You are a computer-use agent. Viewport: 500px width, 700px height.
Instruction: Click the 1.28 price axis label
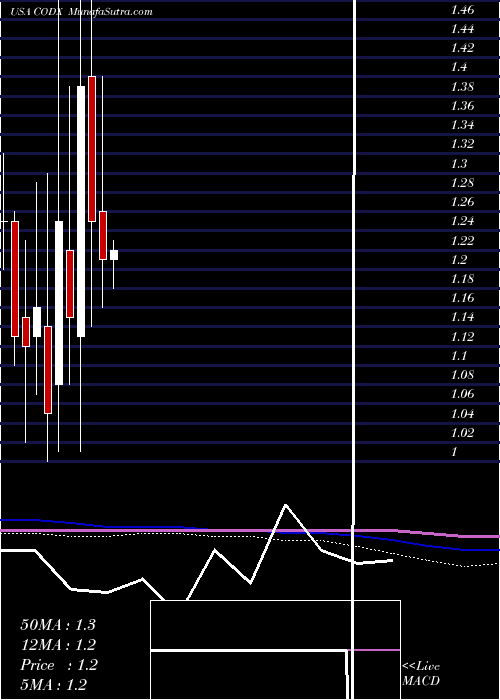pos(462,183)
